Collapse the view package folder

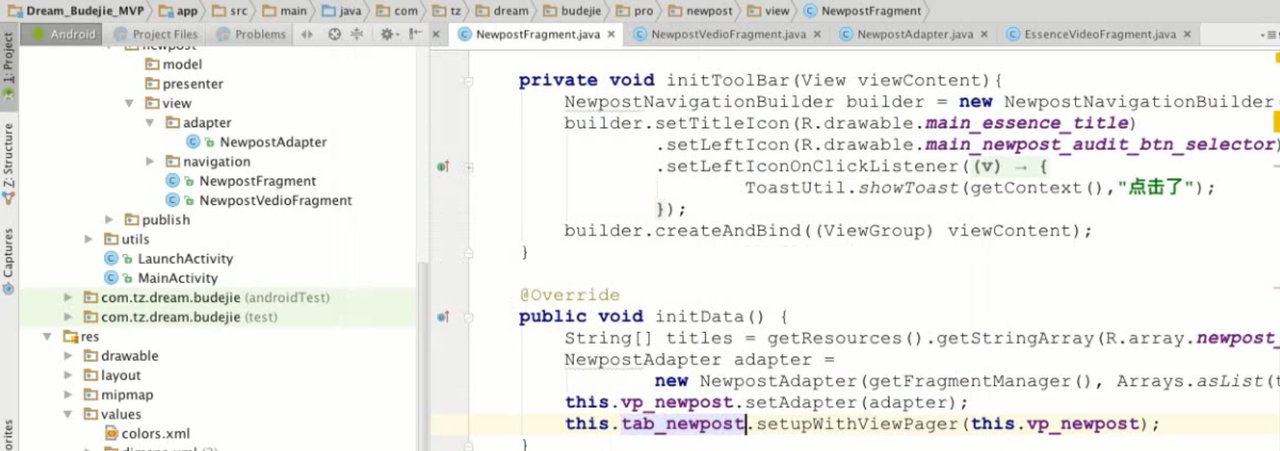pos(129,103)
